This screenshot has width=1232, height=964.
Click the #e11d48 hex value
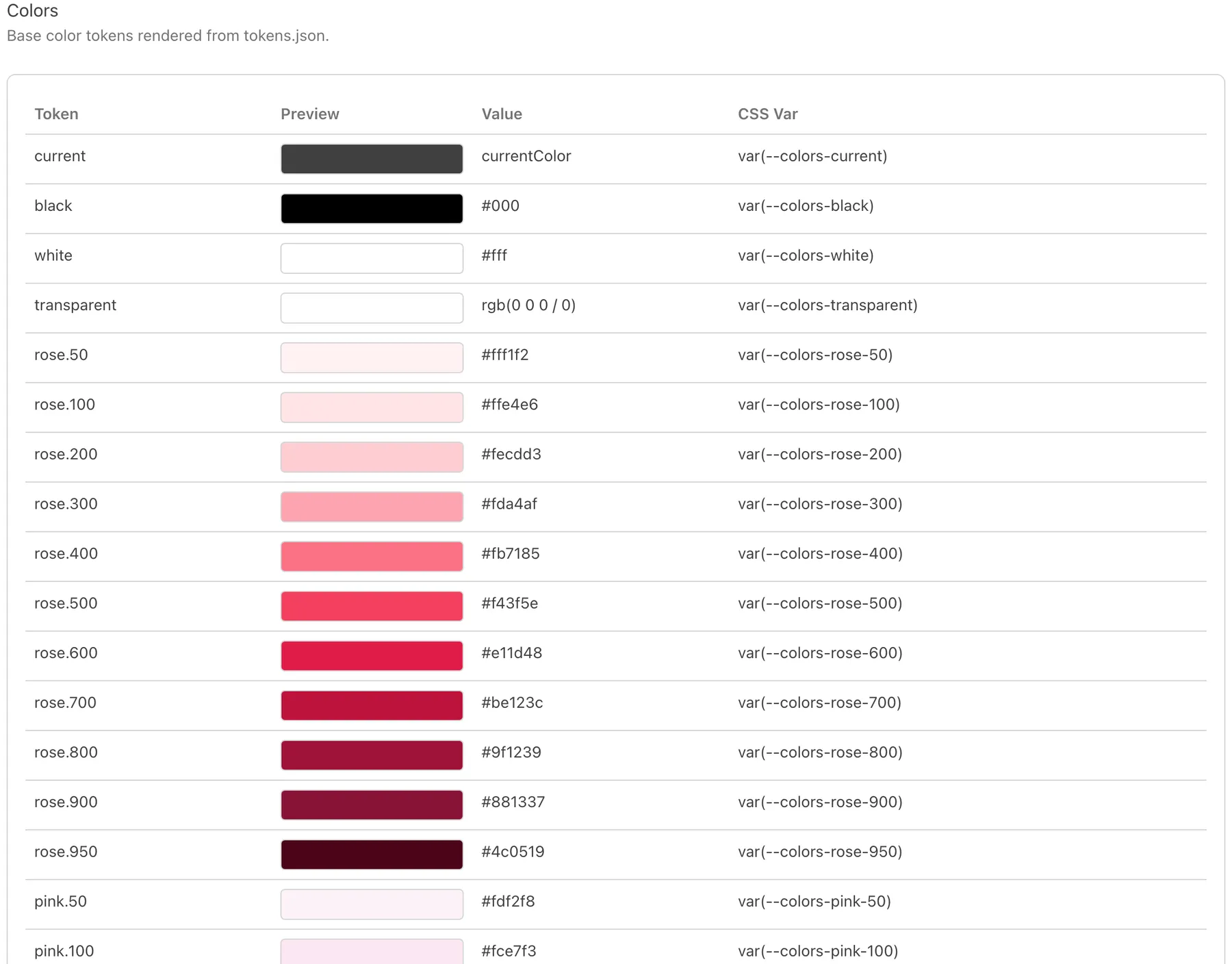[512, 653]
